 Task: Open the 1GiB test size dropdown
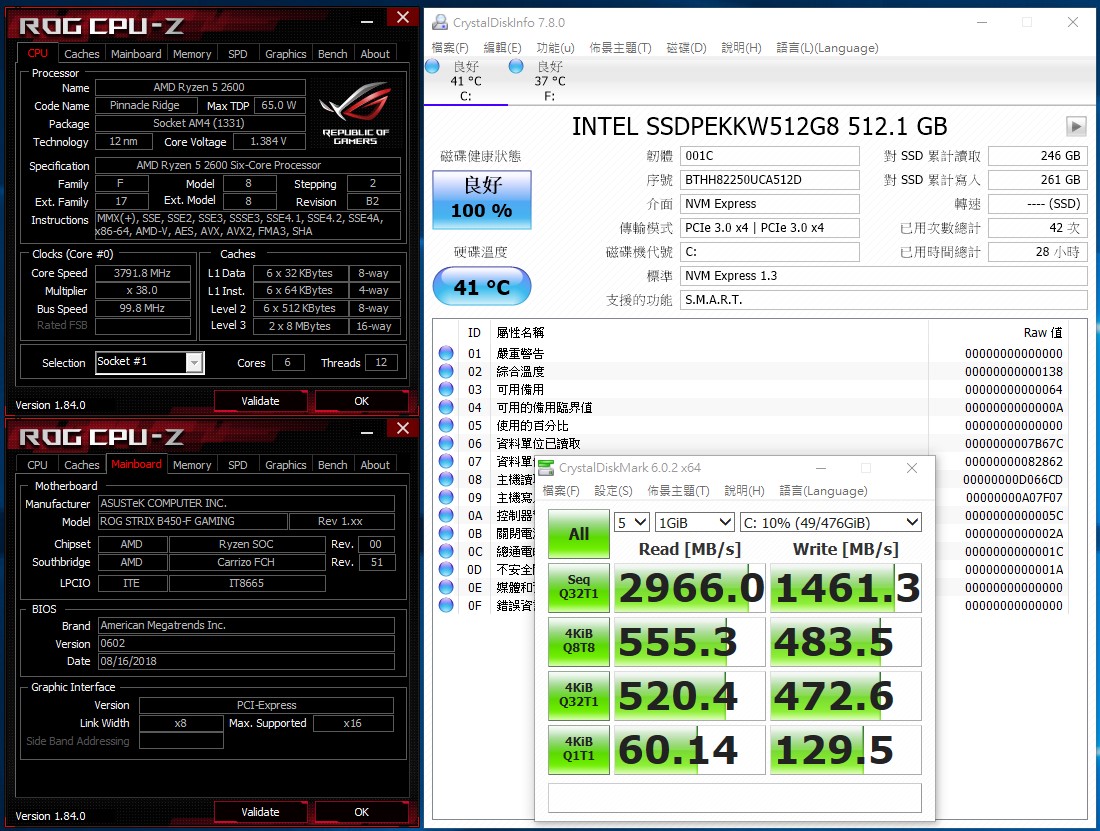tap(695, 522)
